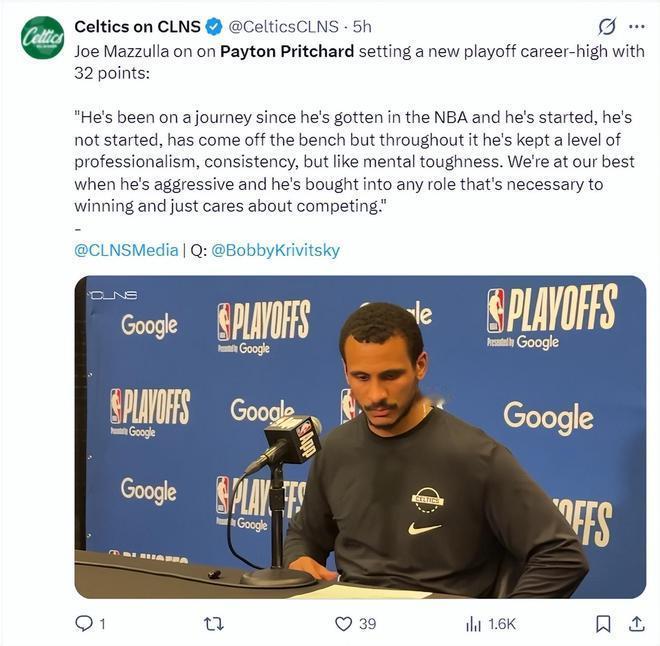
Task: Open the share upload icon
Action: (637, 623)
